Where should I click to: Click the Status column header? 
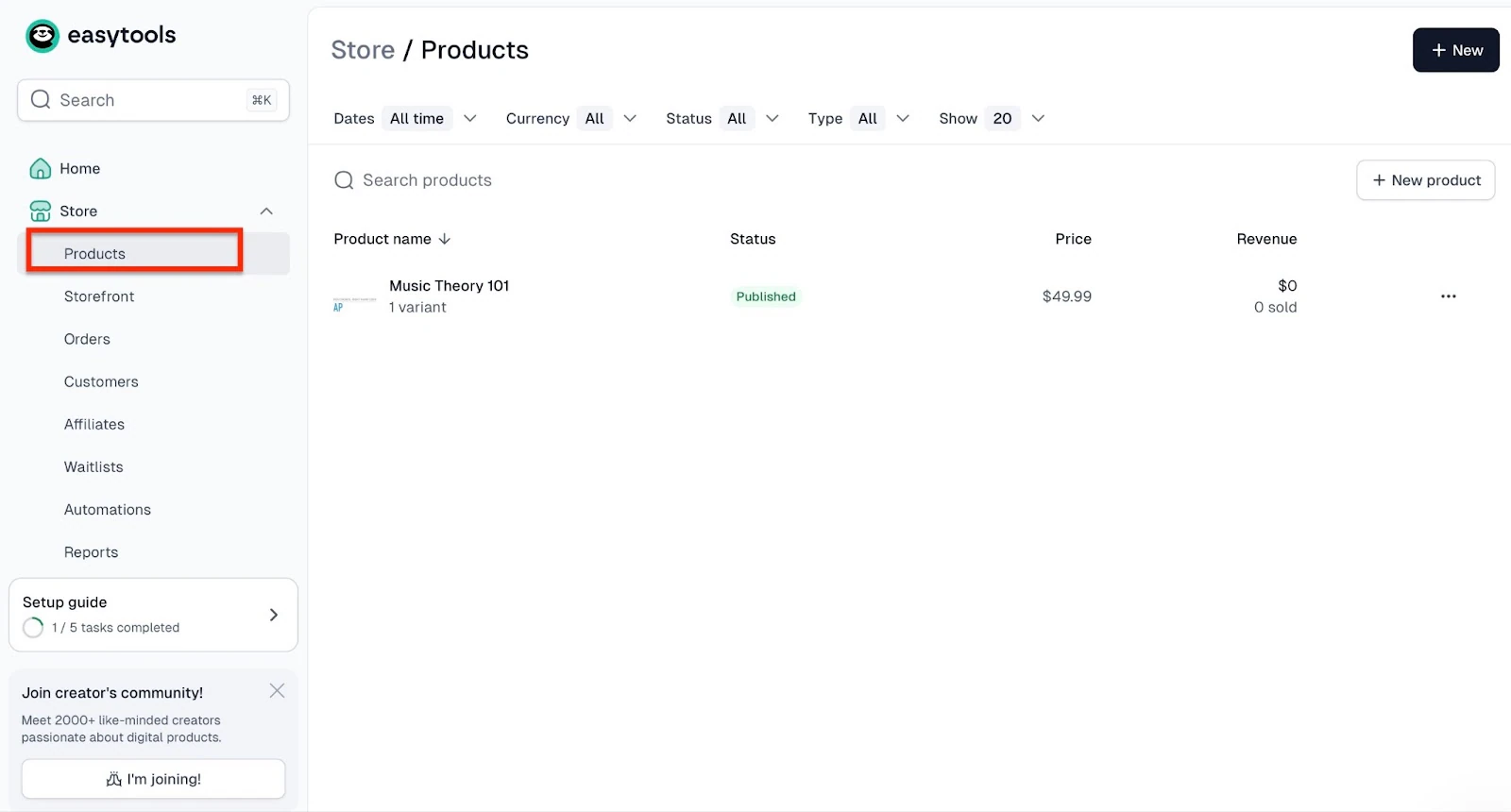(753, 239)
